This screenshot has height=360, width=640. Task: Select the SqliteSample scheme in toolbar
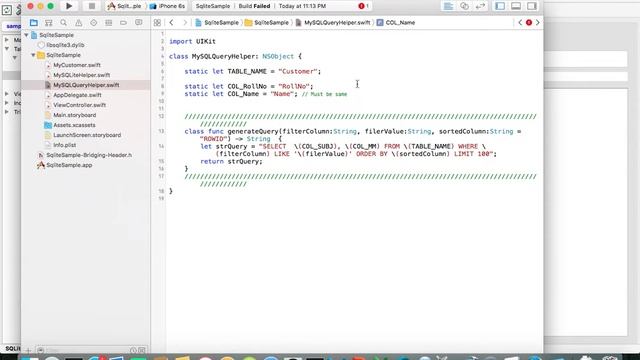[x=124, y=6]
